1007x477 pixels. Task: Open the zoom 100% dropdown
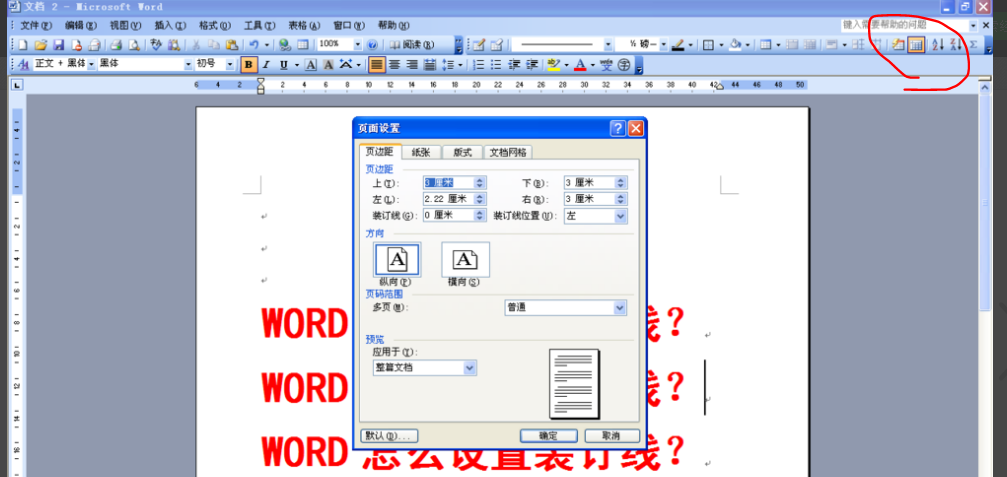point(358,44)
